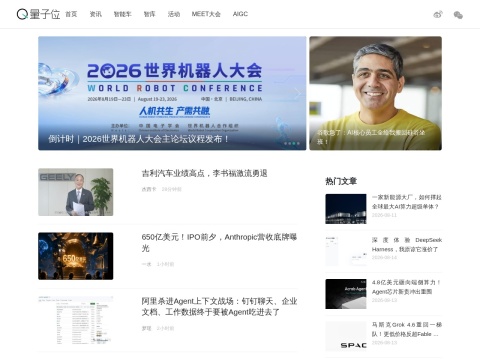
Task: Click the 热门文章 section heading
Action: pos(341,181)
